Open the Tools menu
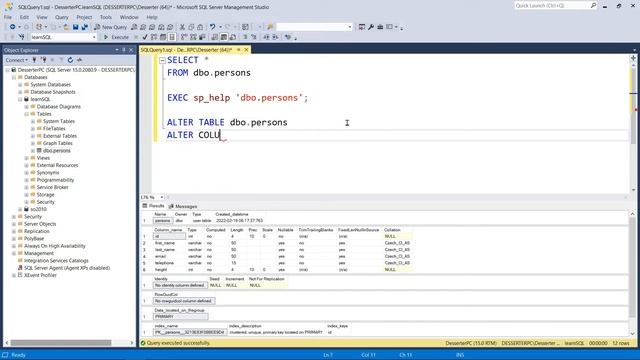640x360 pixels. tap(106, 17)
